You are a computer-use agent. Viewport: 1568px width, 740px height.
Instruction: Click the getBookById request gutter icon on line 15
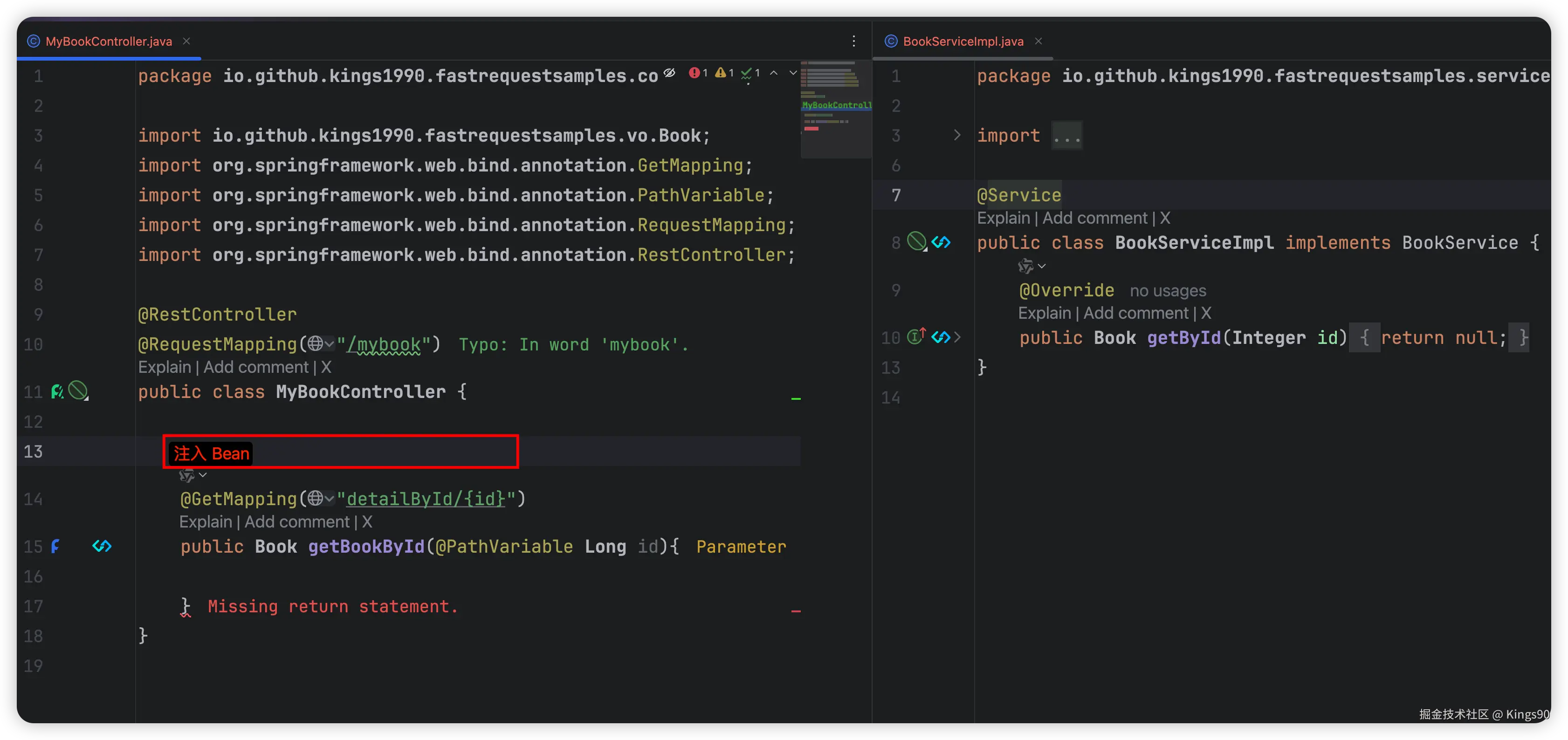click(x=55, y=546)
